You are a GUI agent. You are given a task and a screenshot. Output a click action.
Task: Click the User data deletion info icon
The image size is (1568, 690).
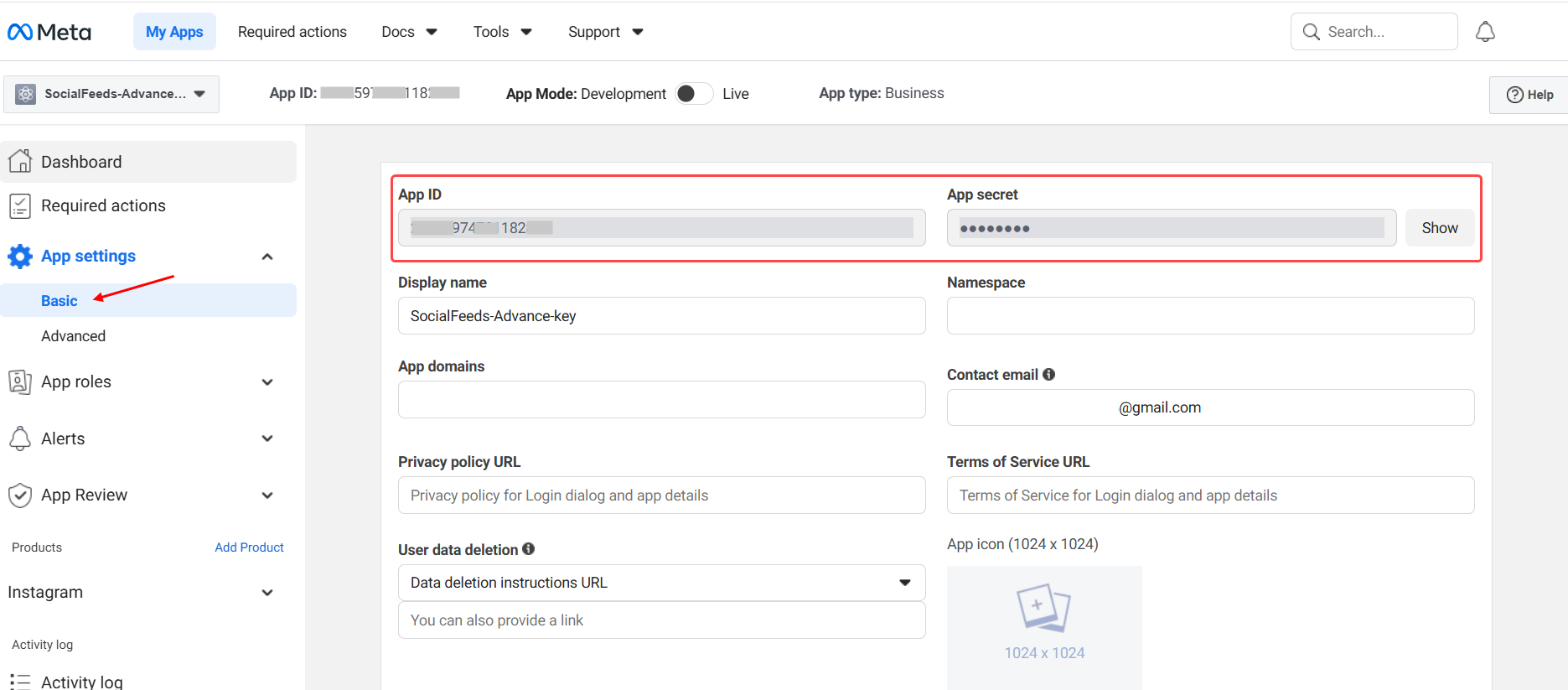coord(528,549)
